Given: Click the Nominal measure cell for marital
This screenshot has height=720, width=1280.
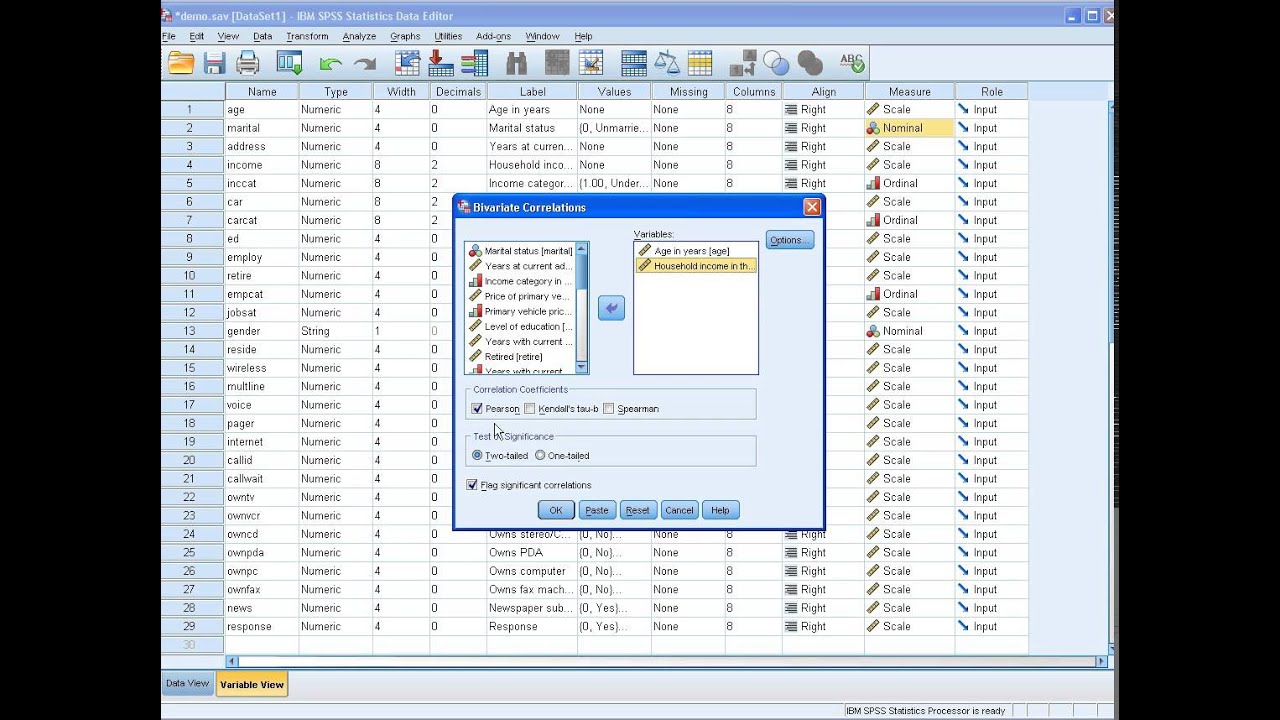Looking at the screenshot, I should [909, 128].
